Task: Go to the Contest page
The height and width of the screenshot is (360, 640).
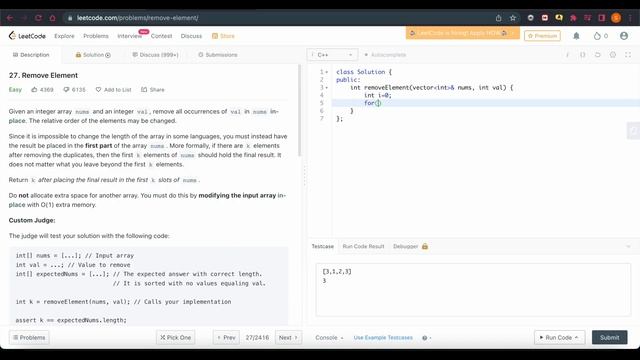Action: (x=161, y=36)
